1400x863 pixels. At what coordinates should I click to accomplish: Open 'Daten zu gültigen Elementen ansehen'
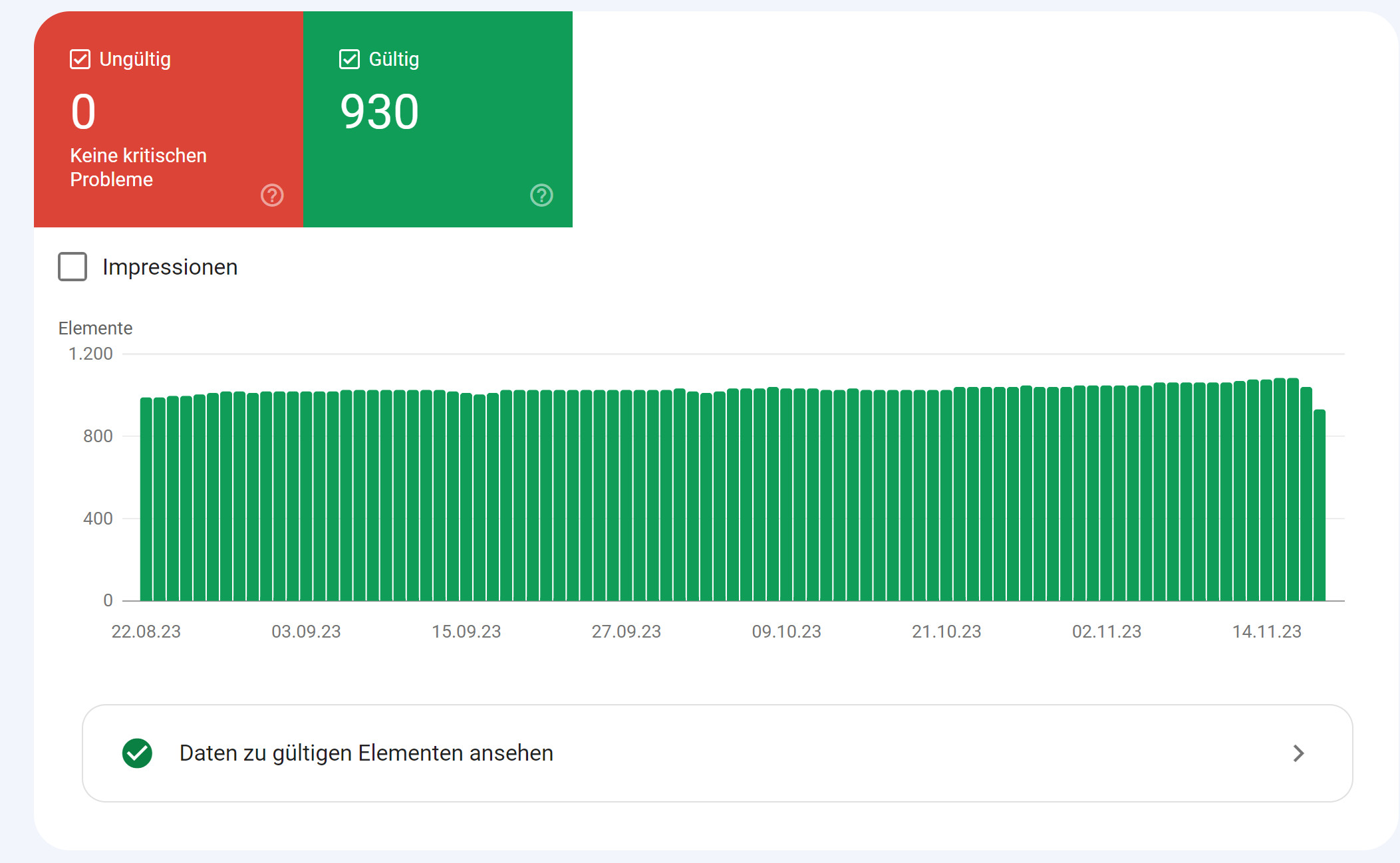pos(366,753)
